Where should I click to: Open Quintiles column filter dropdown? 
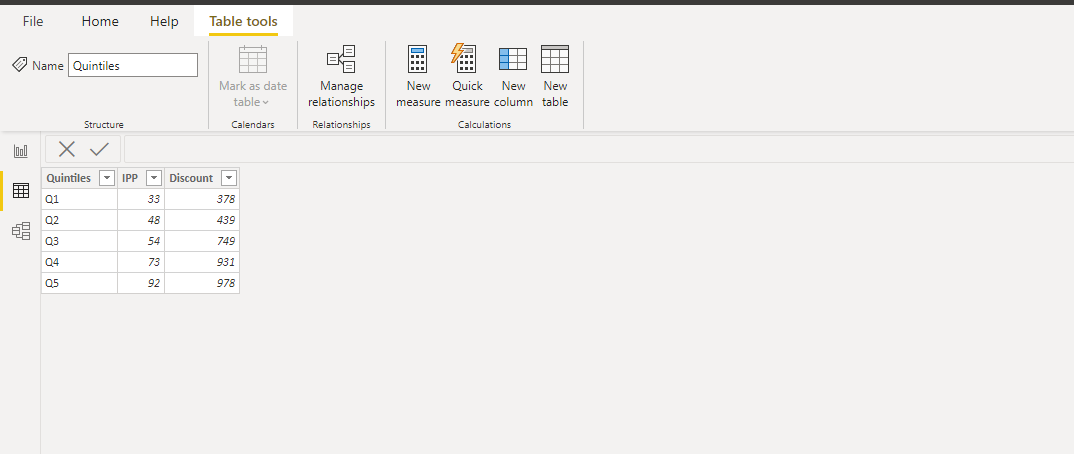click(107, 178)
